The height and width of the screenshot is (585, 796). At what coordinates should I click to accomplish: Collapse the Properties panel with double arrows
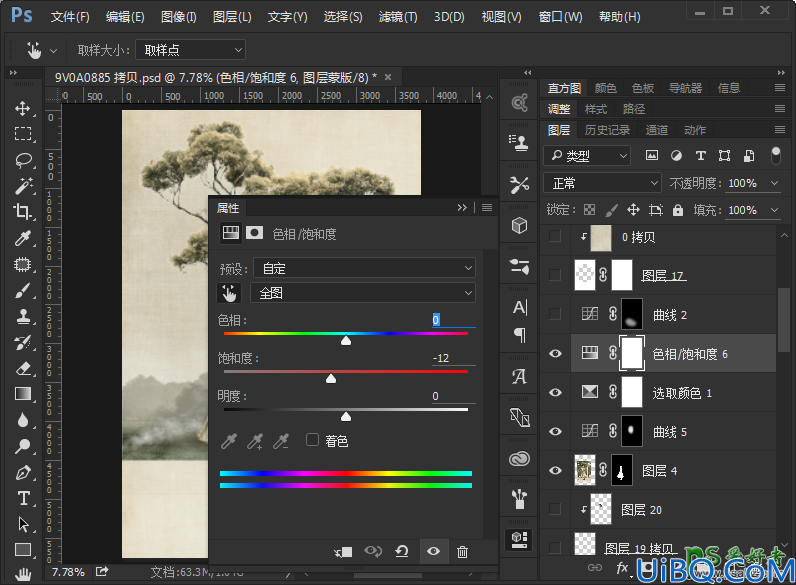coord(461,207)
